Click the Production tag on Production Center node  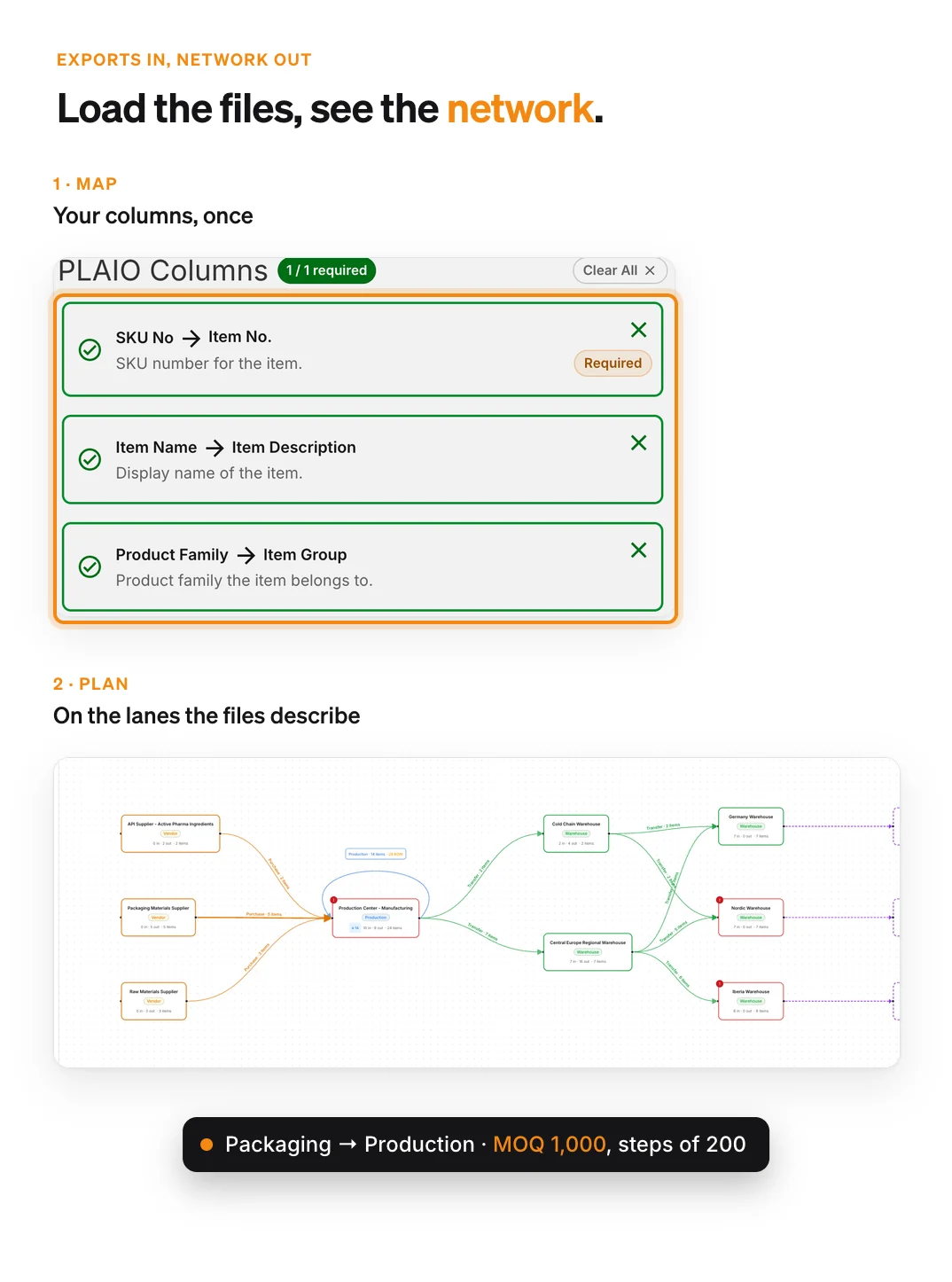coord(375,918)
